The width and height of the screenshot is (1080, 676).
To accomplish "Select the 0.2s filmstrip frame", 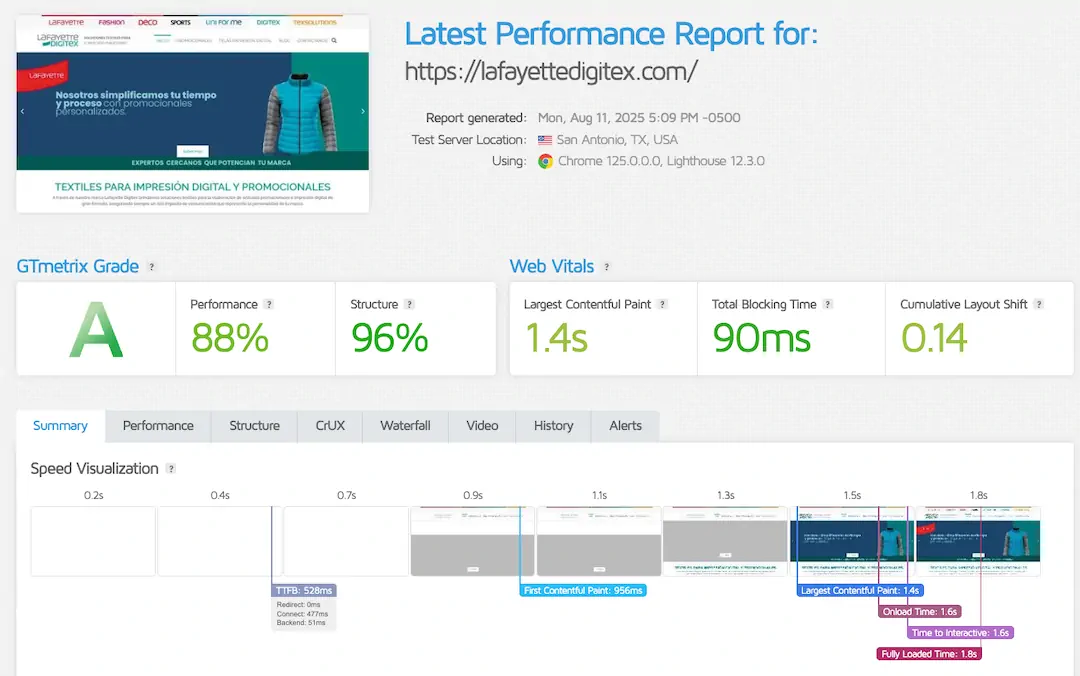I will (x=93, y=541).
